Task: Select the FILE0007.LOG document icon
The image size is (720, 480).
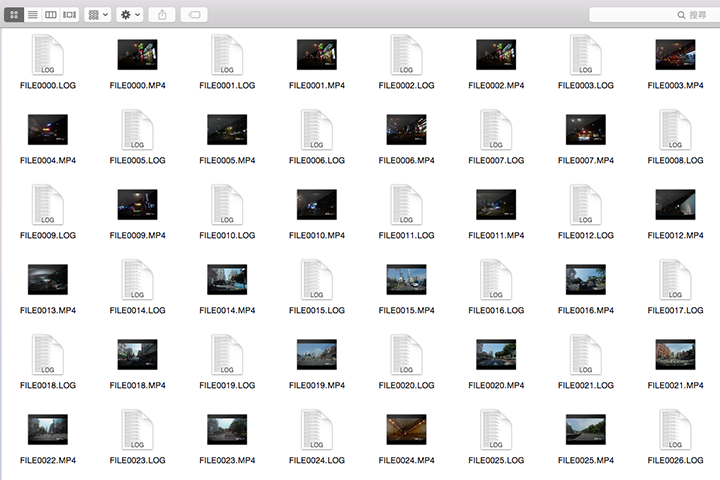Action: (x=496, y=130)
